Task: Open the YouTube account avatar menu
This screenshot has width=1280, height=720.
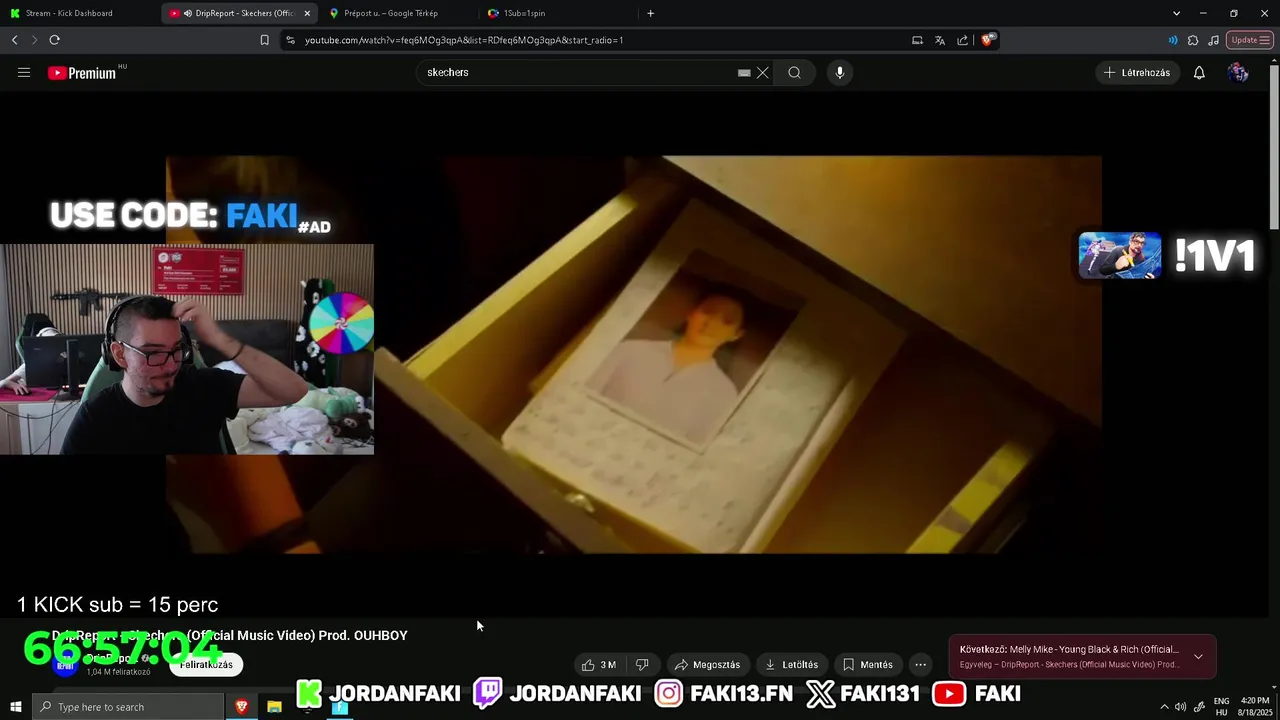Action: coord(1238,72)
